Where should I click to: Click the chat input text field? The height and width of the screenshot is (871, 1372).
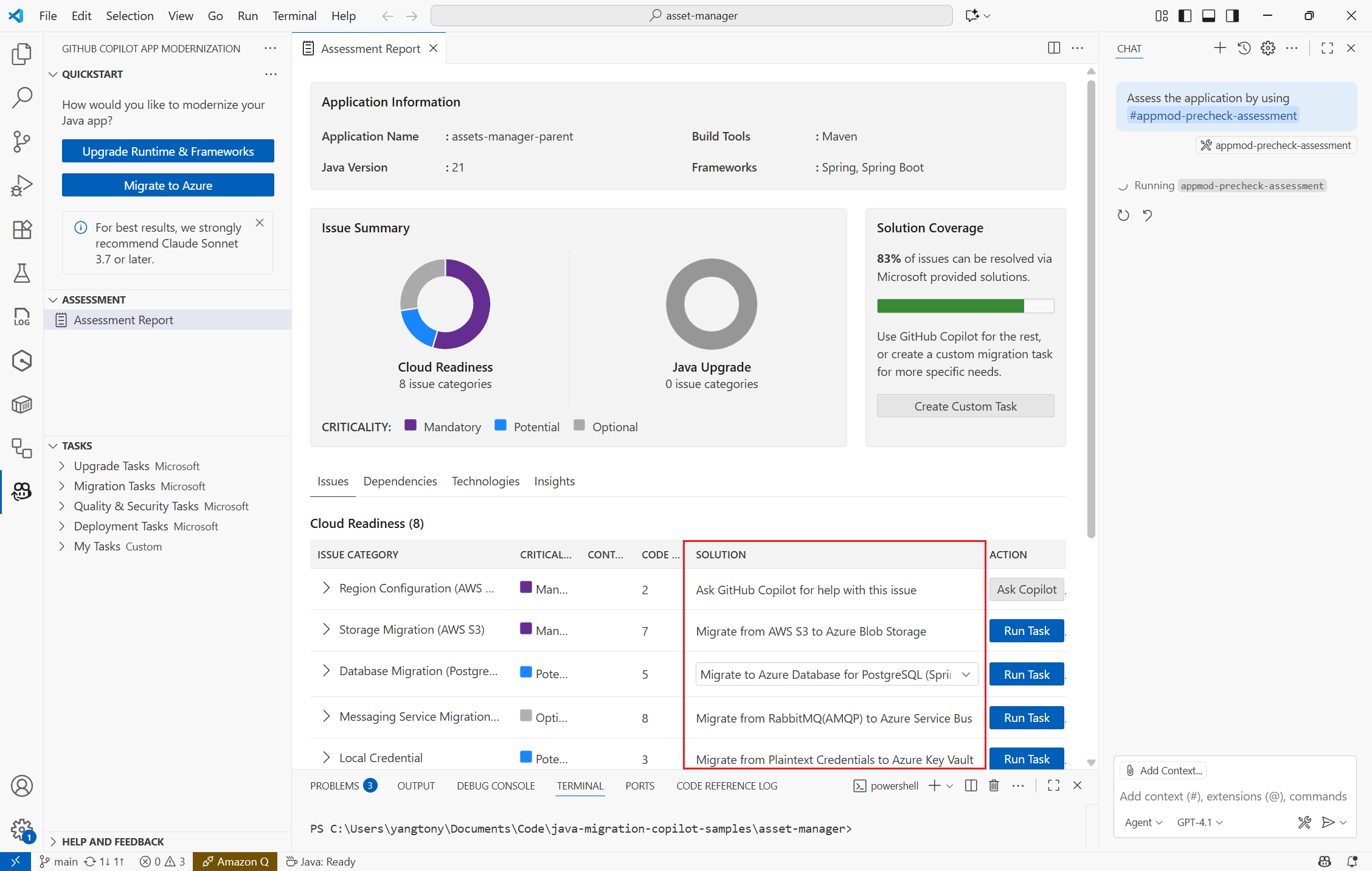[x=1233, y=796]
